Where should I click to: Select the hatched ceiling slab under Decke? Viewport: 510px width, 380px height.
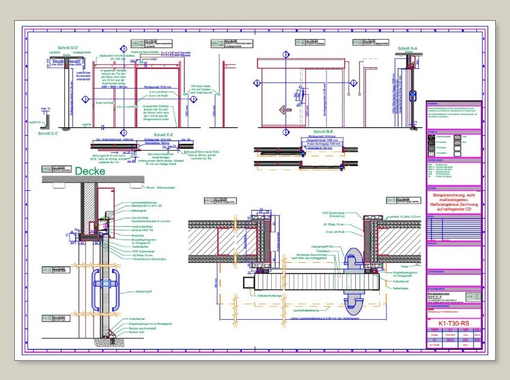coord(93,180)
